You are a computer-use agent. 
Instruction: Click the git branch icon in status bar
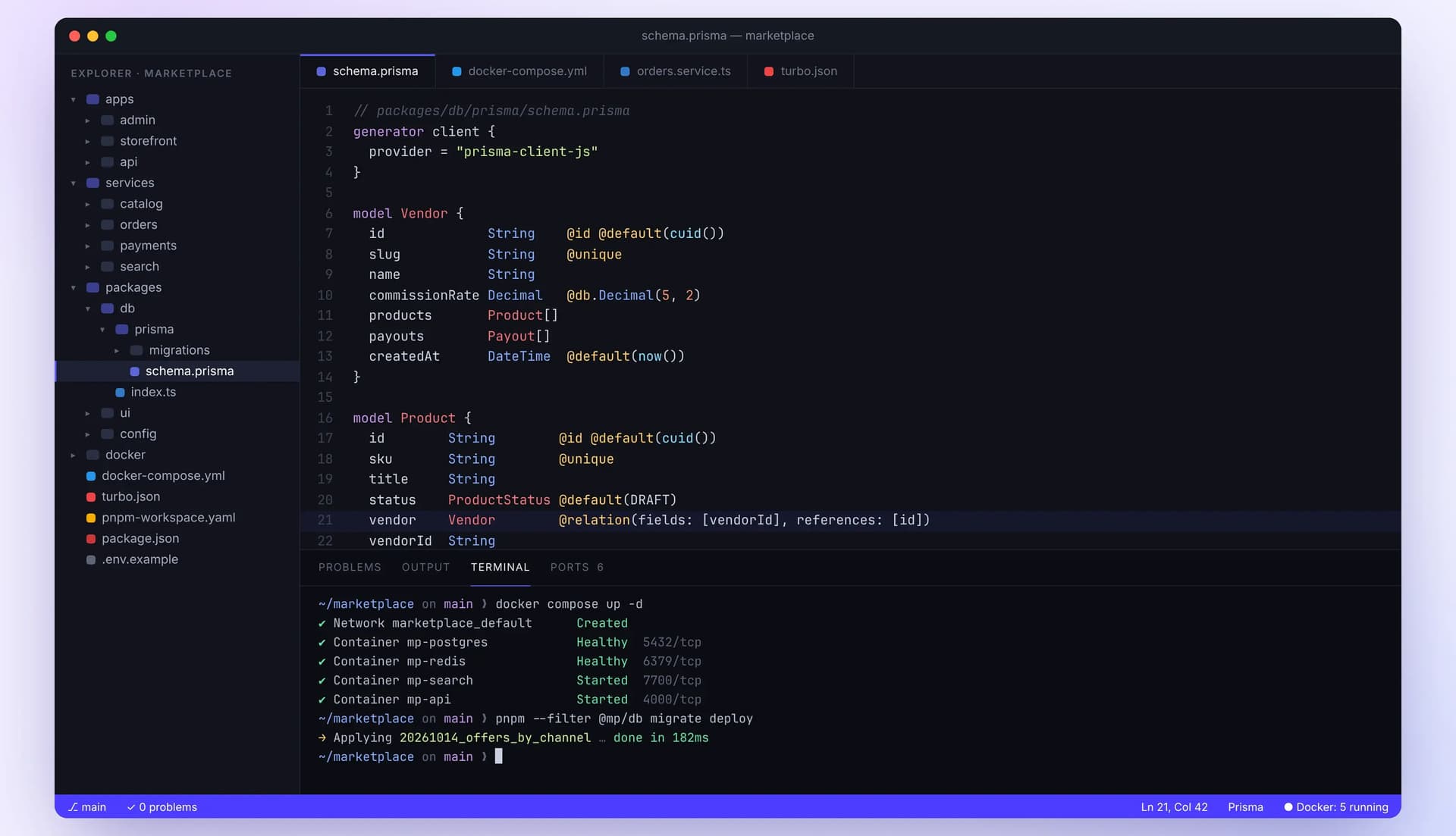(73, 807)
